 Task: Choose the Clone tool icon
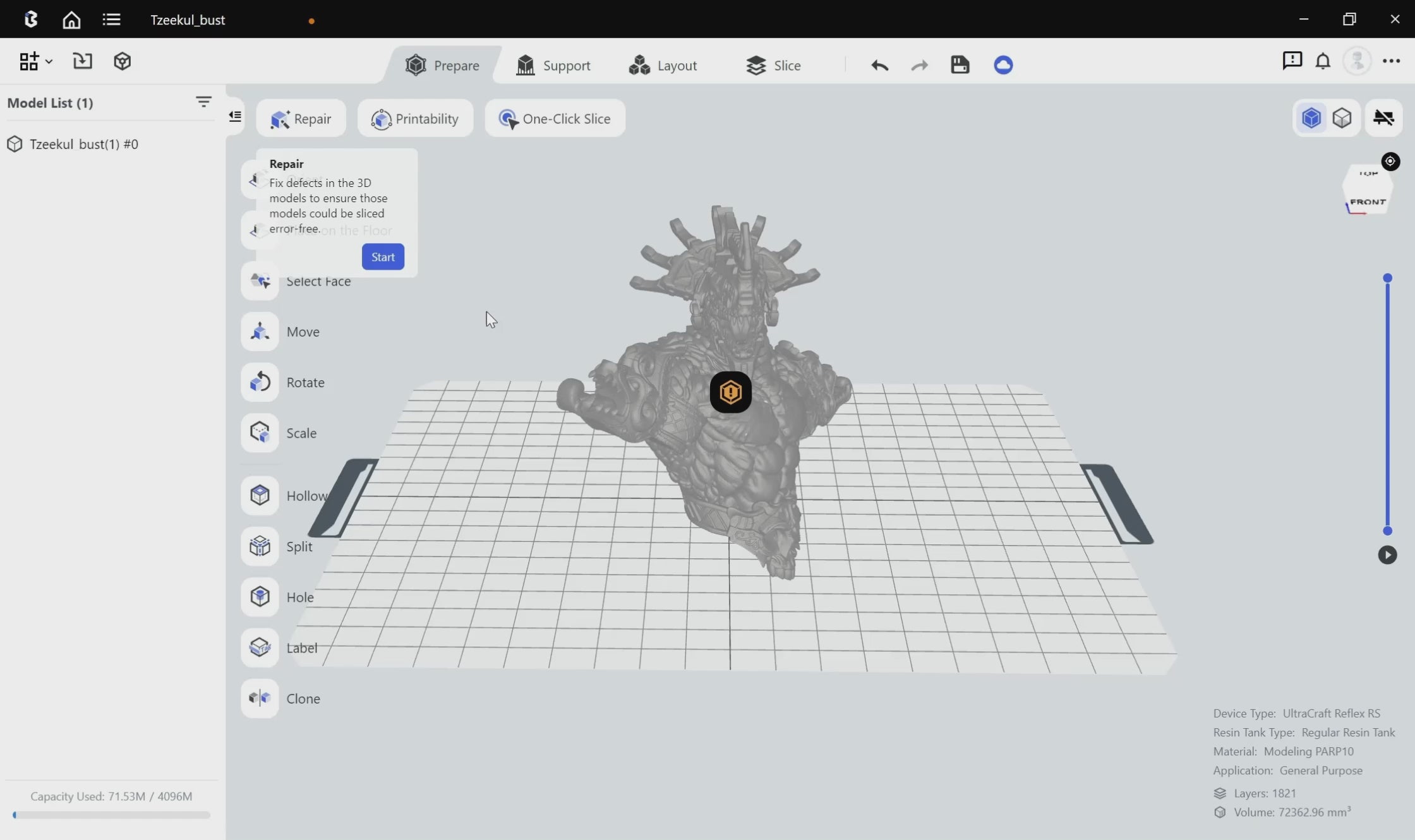(x=260, y=698)
